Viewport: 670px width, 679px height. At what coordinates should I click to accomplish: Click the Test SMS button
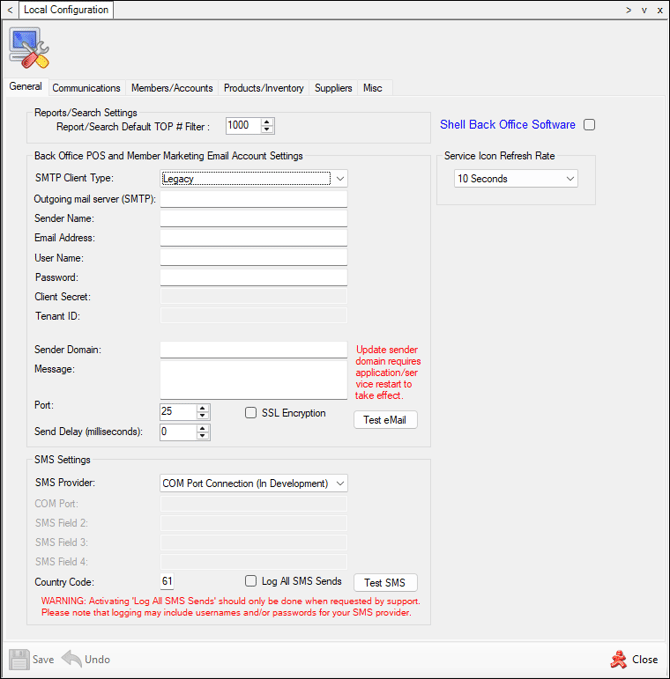click(385, 582)
